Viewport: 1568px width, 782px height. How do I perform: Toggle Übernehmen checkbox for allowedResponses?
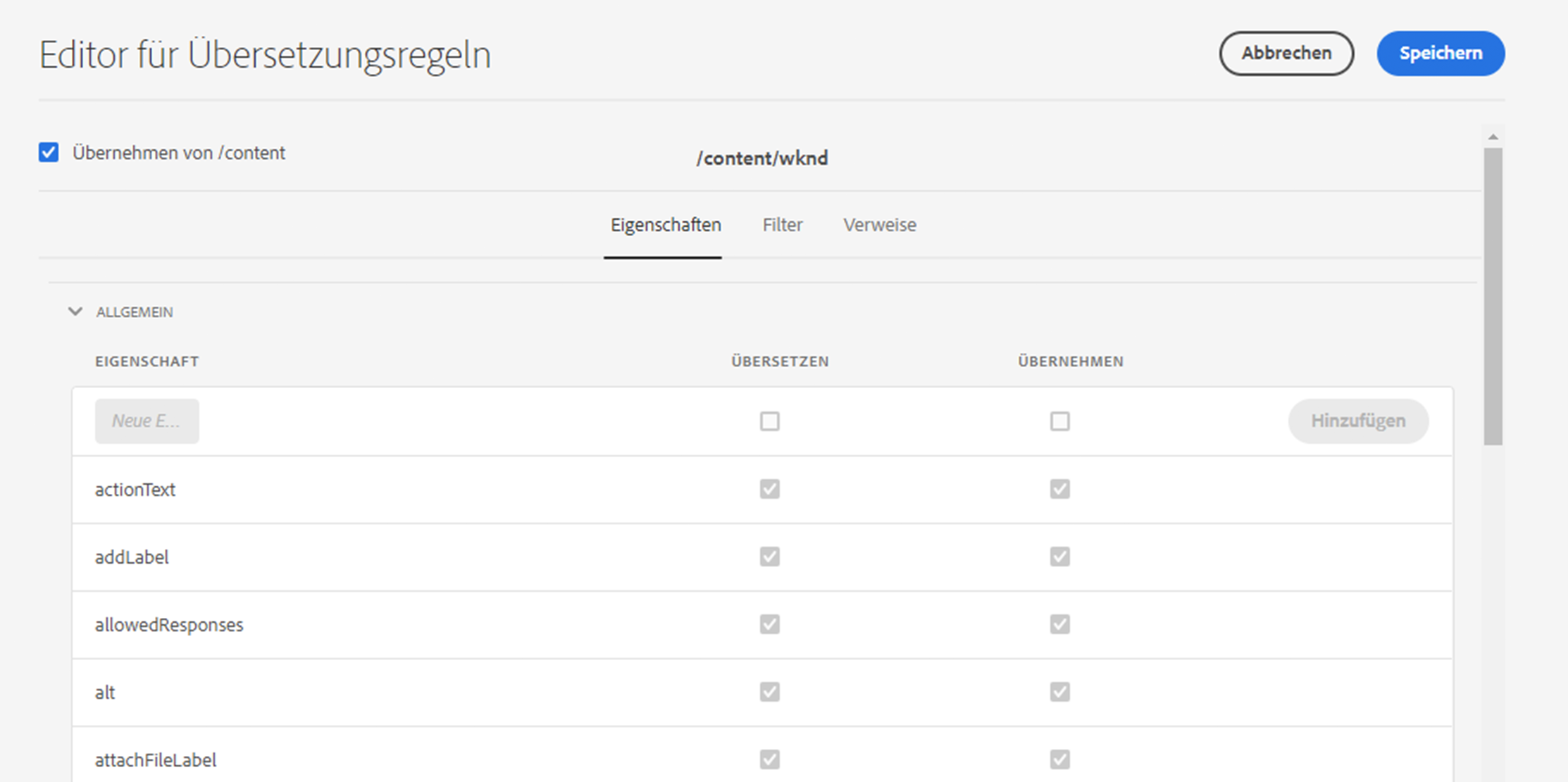pyautogui.click(x=1059, y=624)
